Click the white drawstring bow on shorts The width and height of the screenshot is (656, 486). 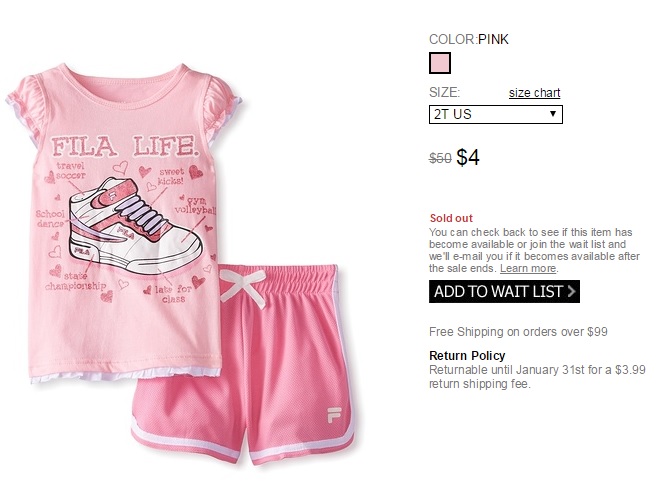[x=243, y=286]
